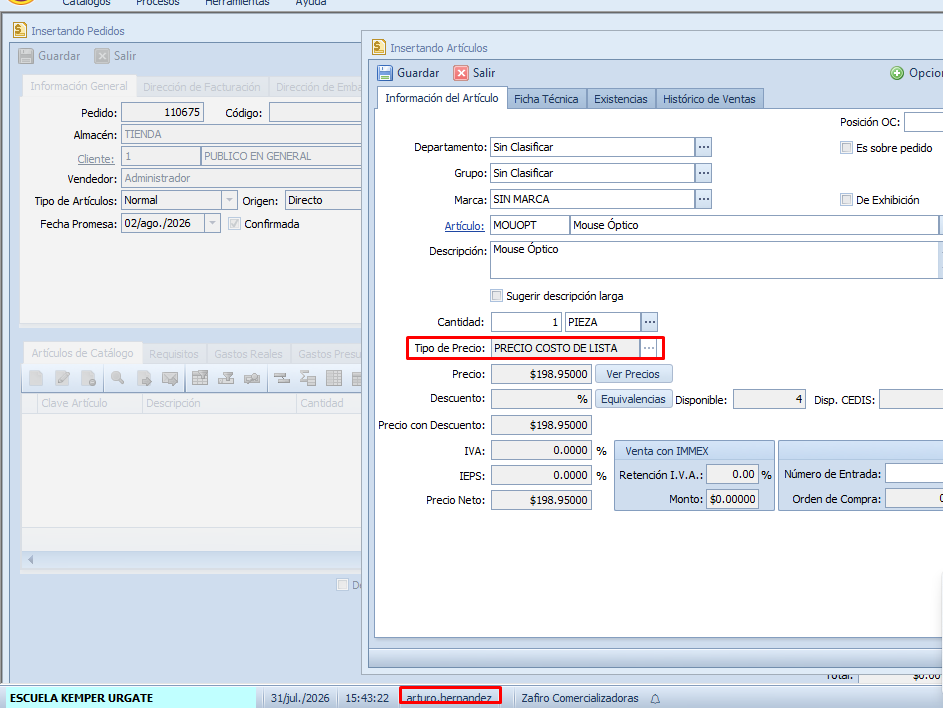The height and width of the screenshot is (708, 943).
Task: Click the Guardar floppy disk icon in Insertando Artículos
Action: pyautogui.click(x=384, y=73)
